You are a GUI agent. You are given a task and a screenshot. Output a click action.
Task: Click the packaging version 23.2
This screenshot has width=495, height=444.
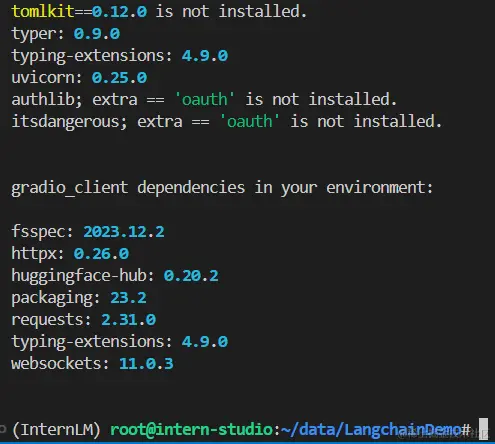coord(128,298)
